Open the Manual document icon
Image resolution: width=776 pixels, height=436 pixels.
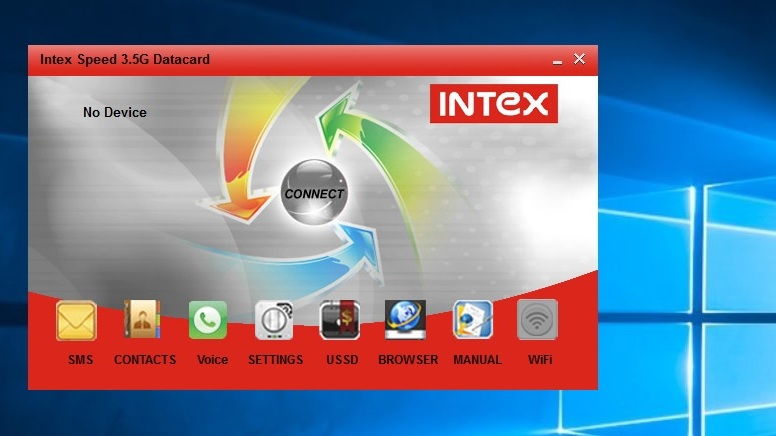473,320
